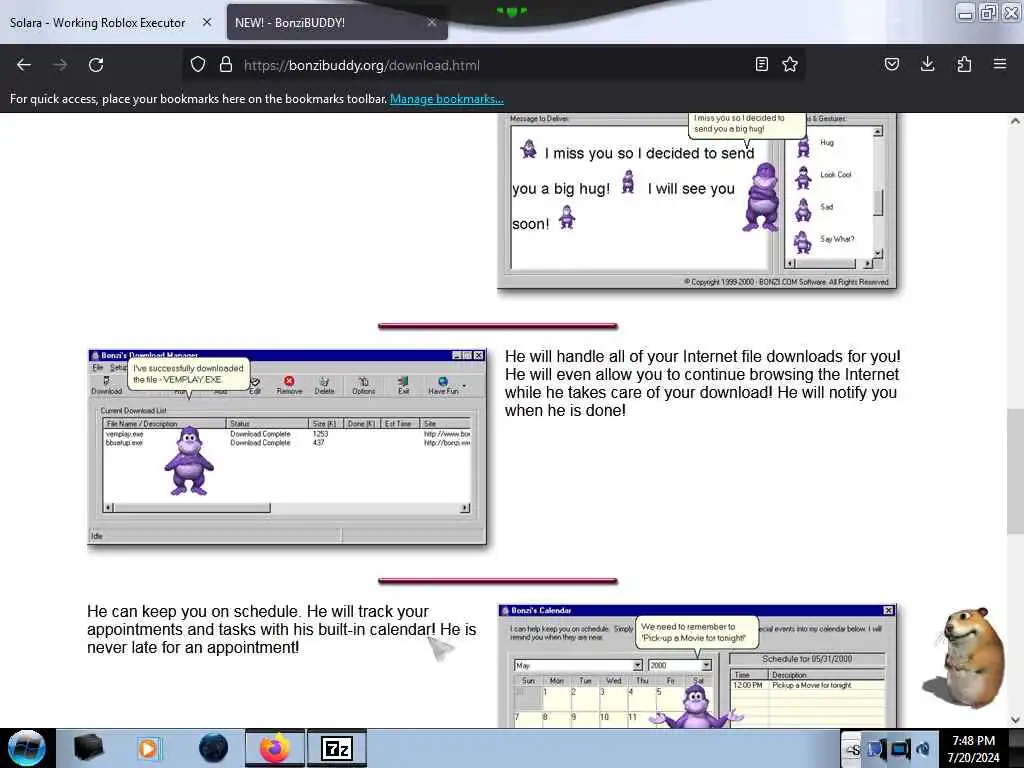Open the Save to Pocket button
1024x768 pixels.
pos(892,65)
